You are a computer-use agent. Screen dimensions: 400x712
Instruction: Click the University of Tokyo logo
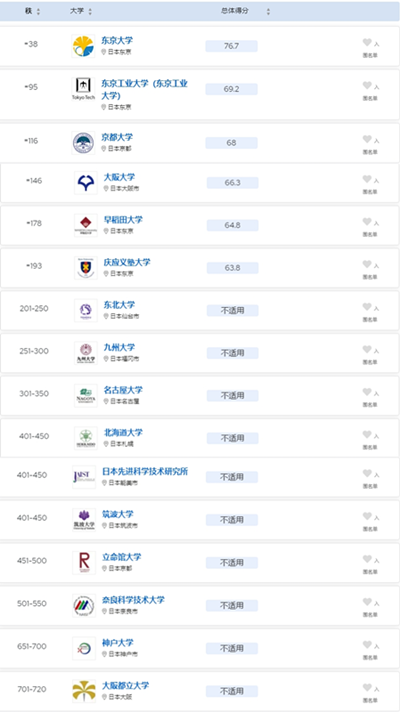(x=84, y=46)
